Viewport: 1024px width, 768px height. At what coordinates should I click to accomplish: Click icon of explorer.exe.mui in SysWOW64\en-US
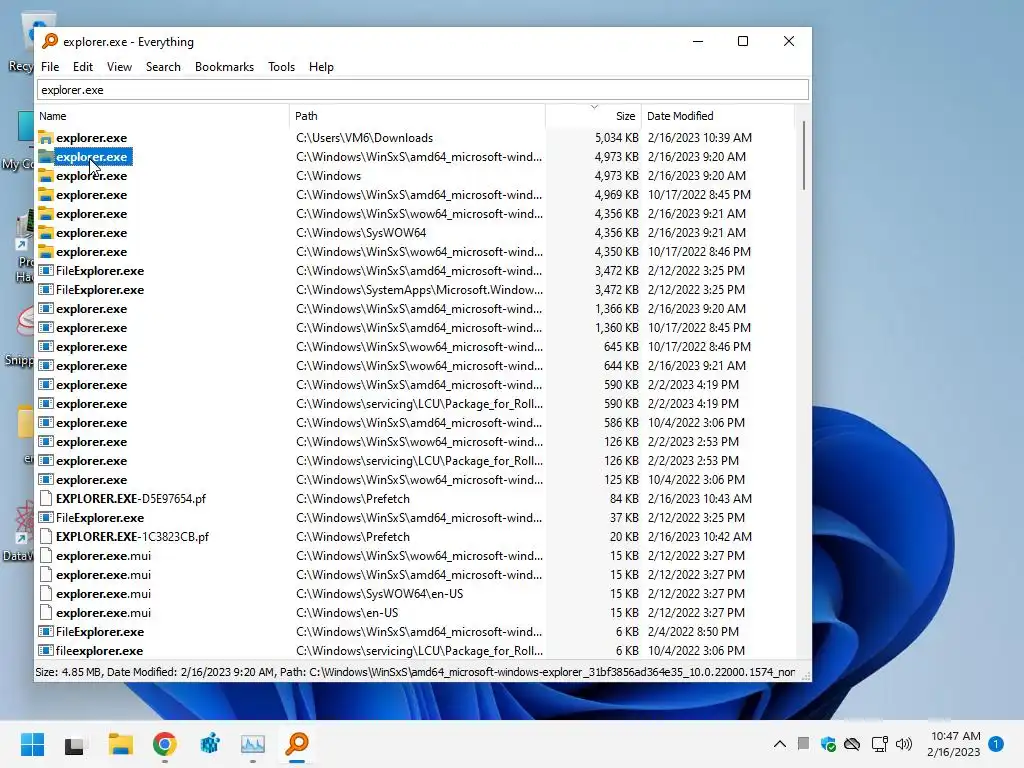coord(45,594)
